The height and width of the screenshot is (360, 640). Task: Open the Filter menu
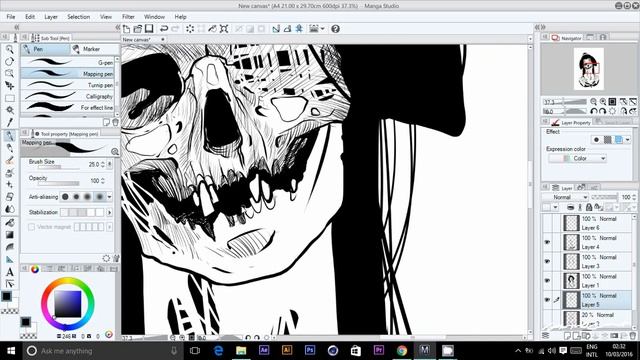pos(128,17)
